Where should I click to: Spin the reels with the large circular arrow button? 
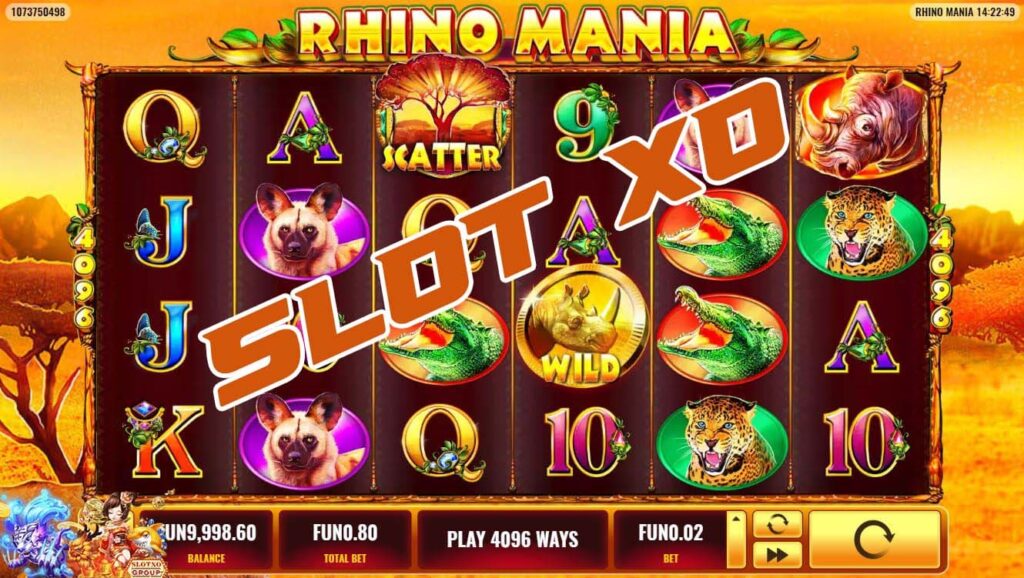[x=874, y=539]
